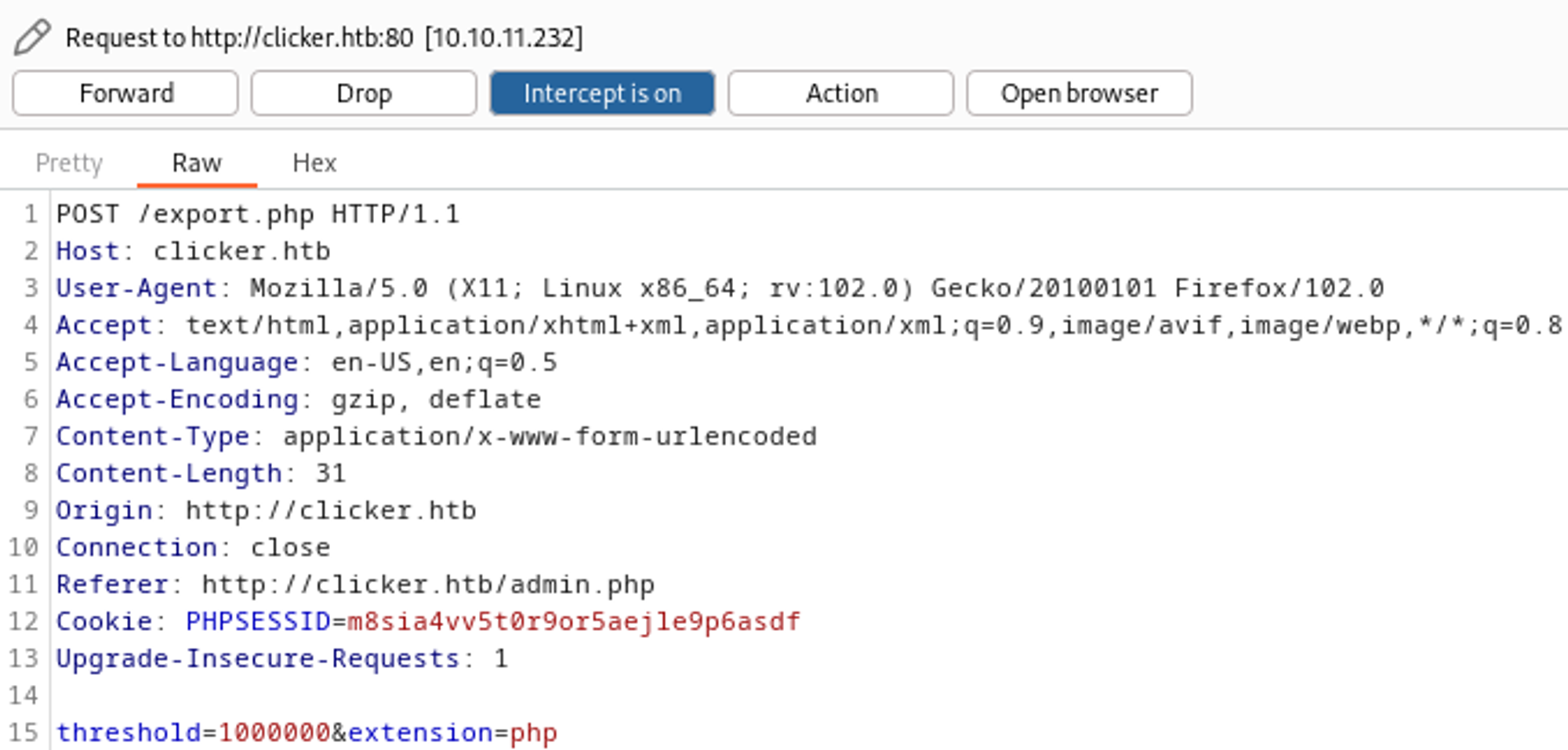This screenshot has width=1568, height=750.
Task: Open the Action menu
Action: [841, 93]
